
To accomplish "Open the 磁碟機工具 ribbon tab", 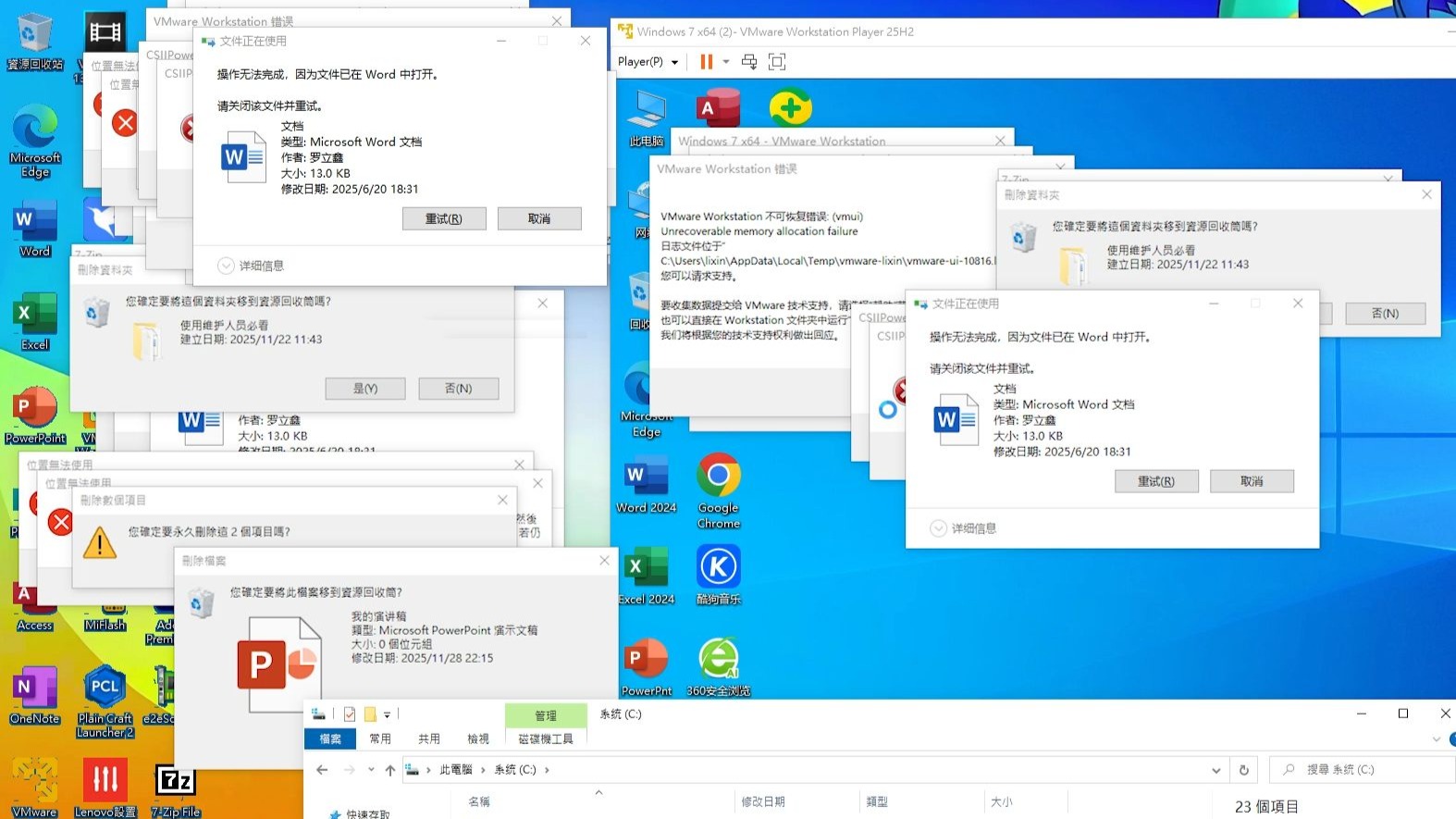I will pos(546,739).
